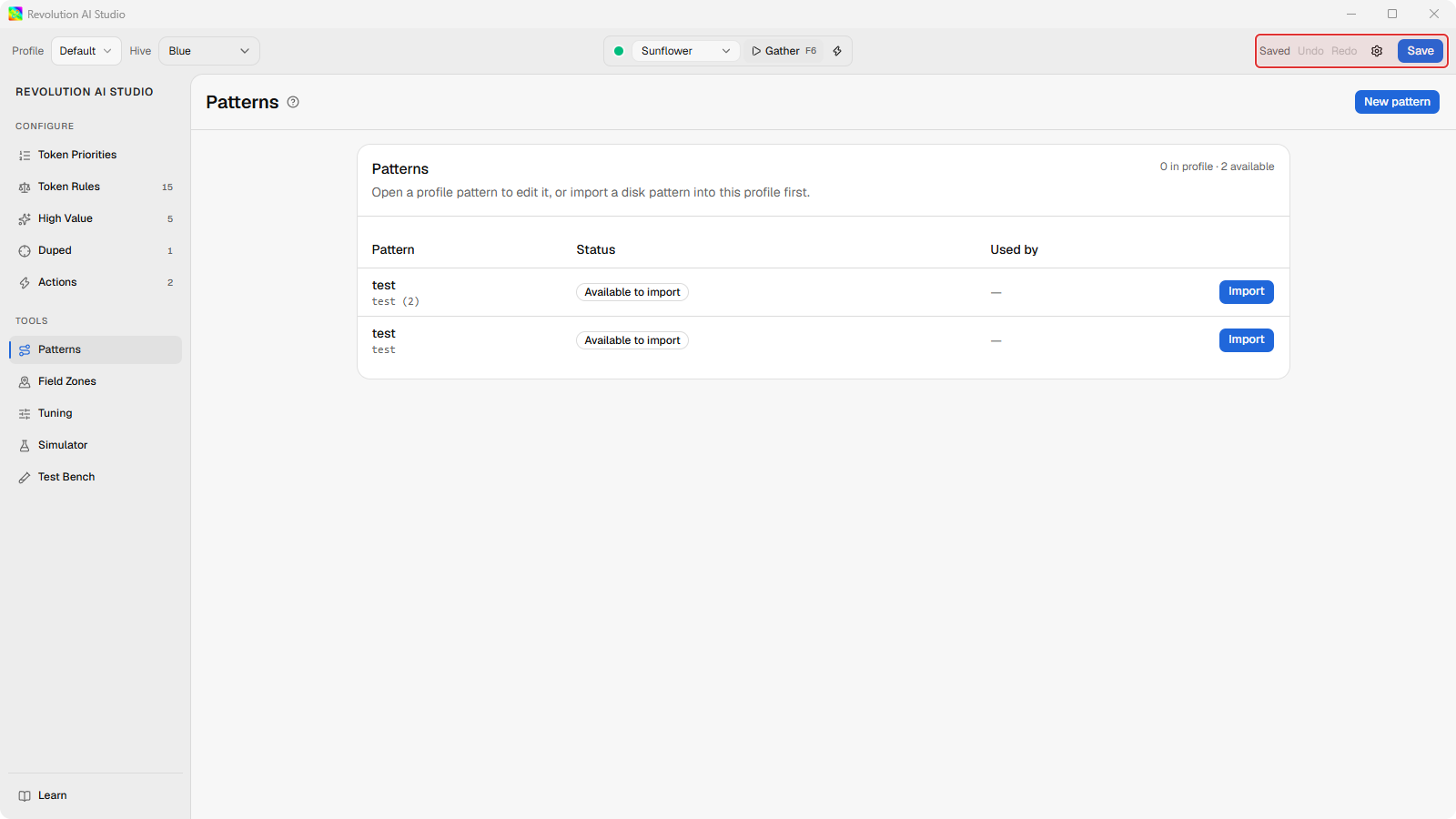Open the settings gear icon

tap(1377, 51)
